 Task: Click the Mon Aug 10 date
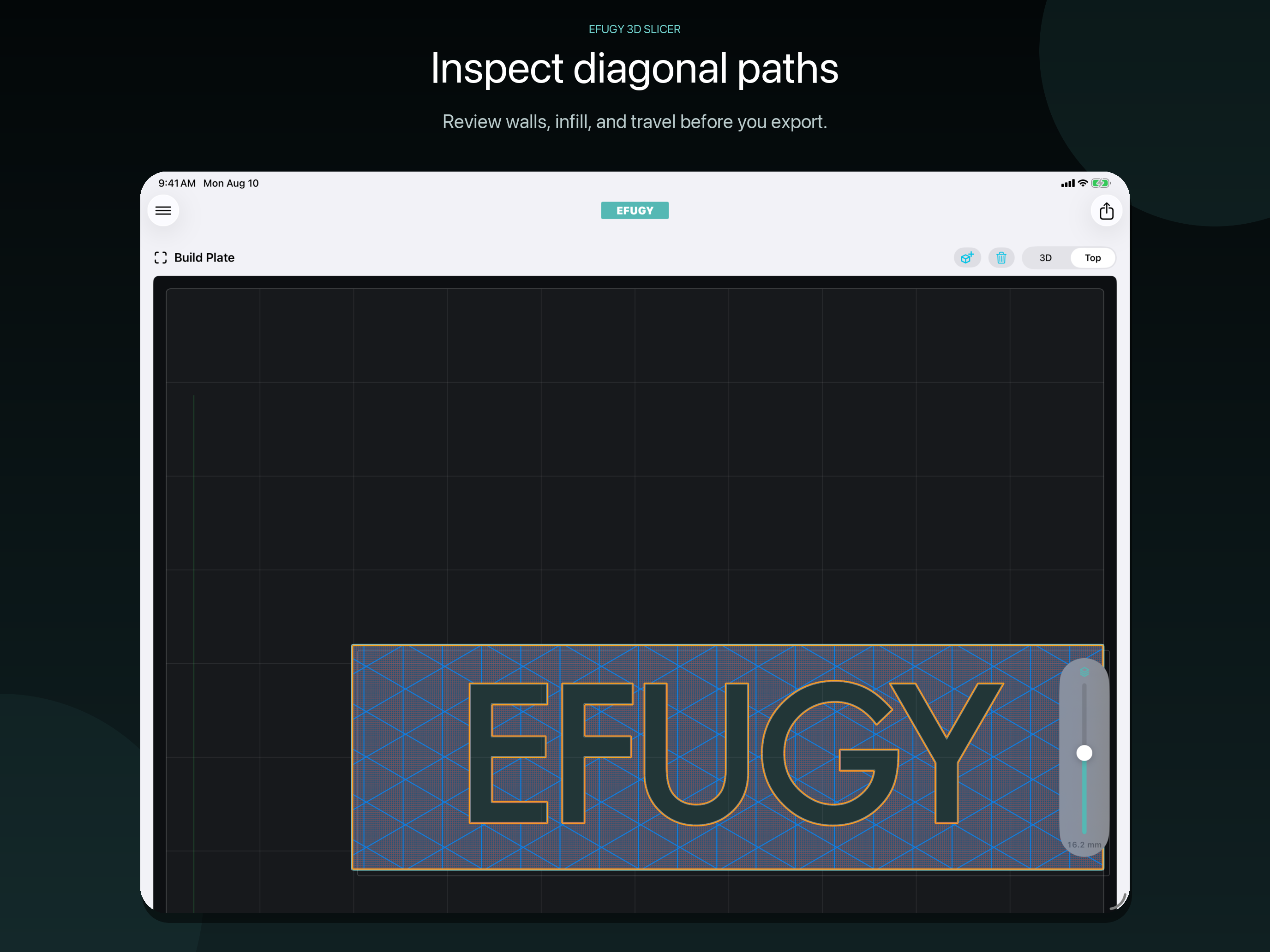tap(231, 183)
